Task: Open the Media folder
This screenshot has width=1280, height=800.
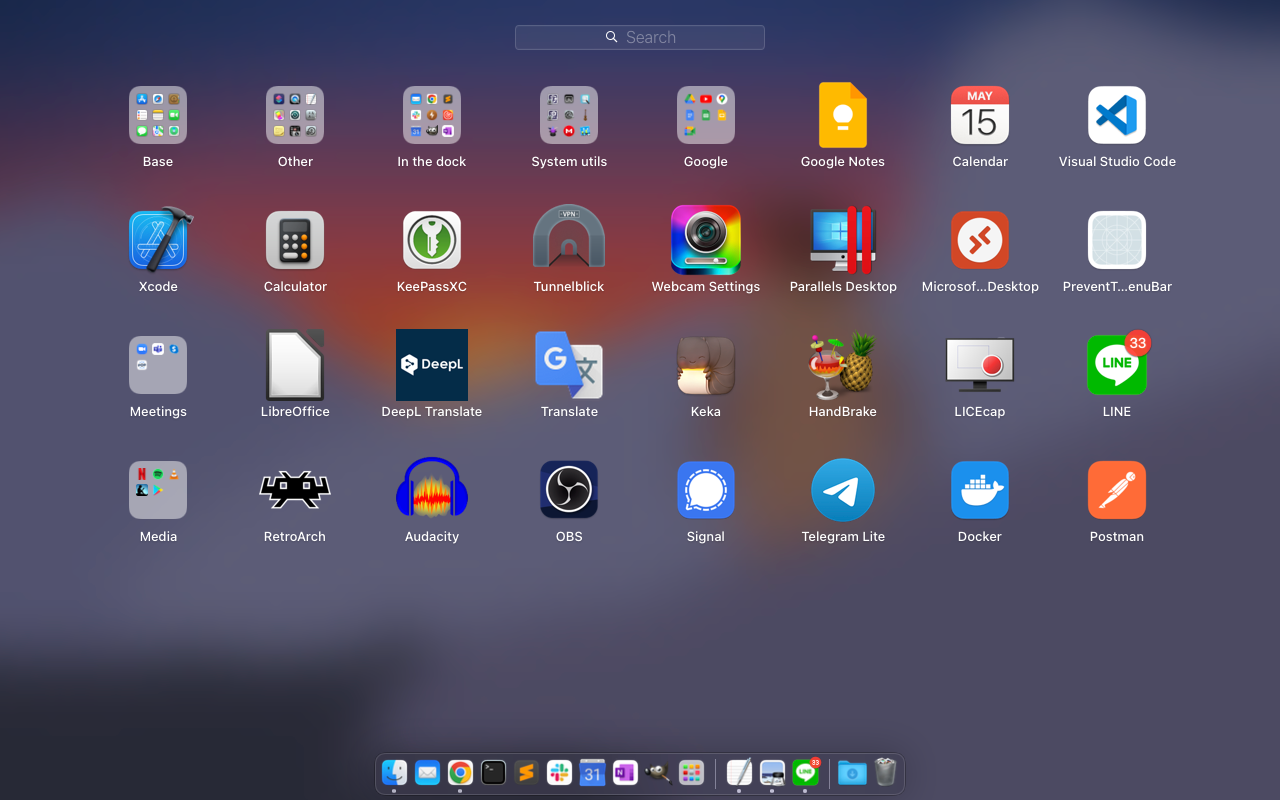Action: [158, 490]
